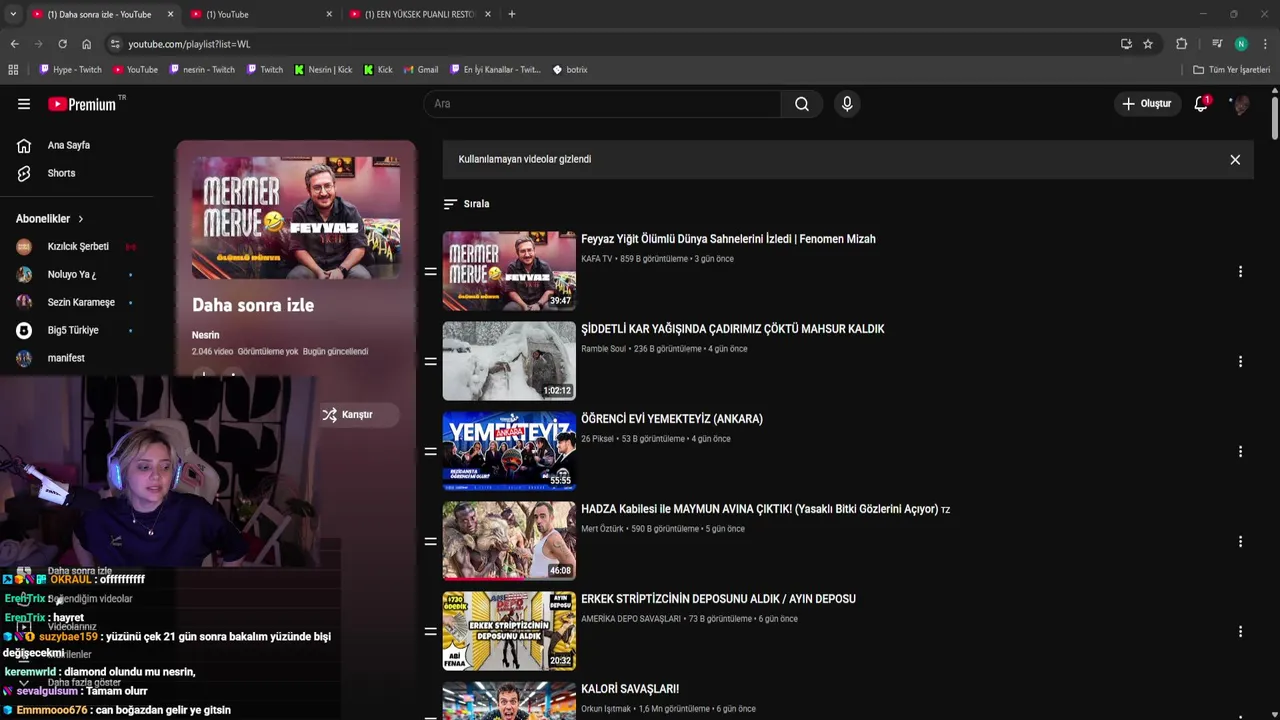Open the tab search dropdown arrow
This screenshot has height=720, width=1280.
[x=12, y=14]
